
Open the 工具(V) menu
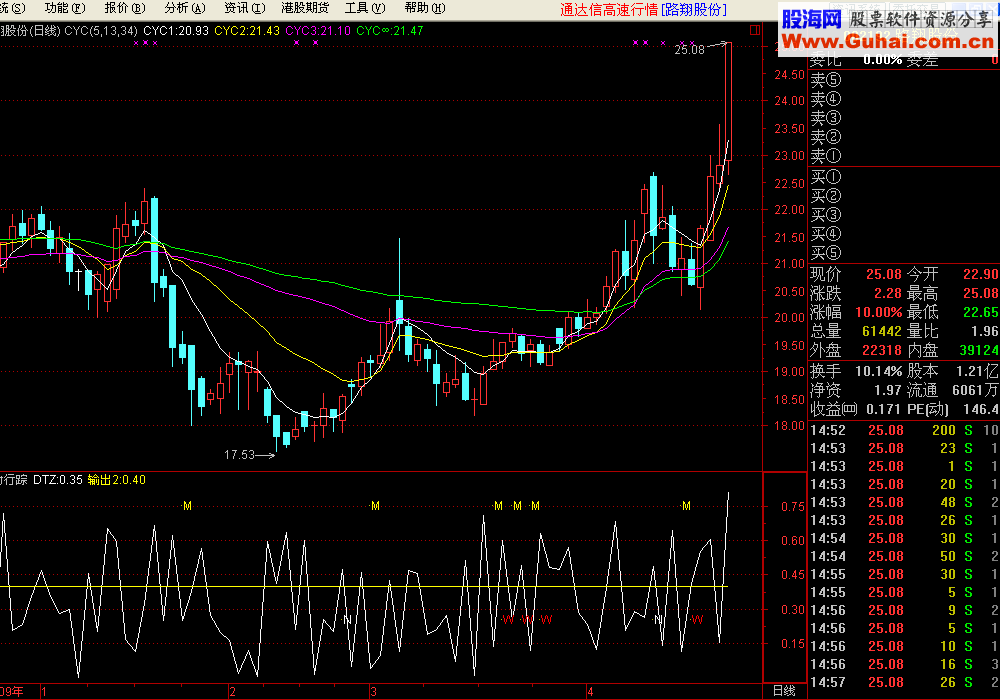pyautogui.click(x=365, y=8)
